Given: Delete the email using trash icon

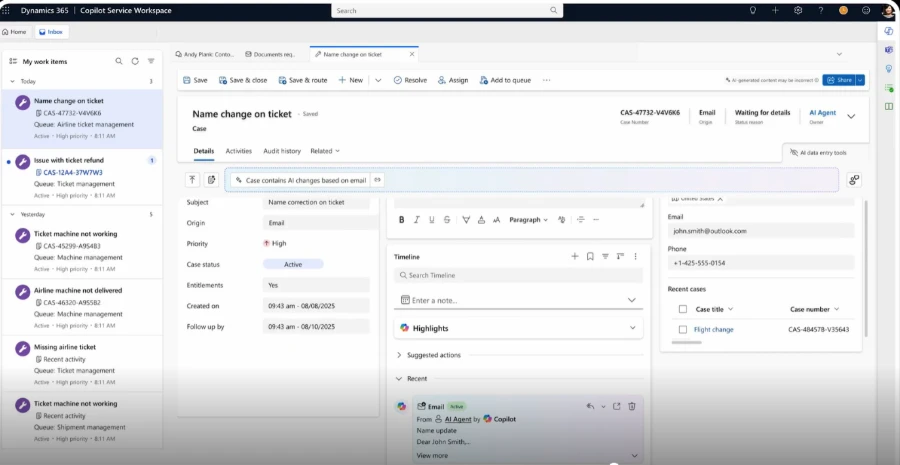Looking at the screenshot, I should click(x=632, y=406).
